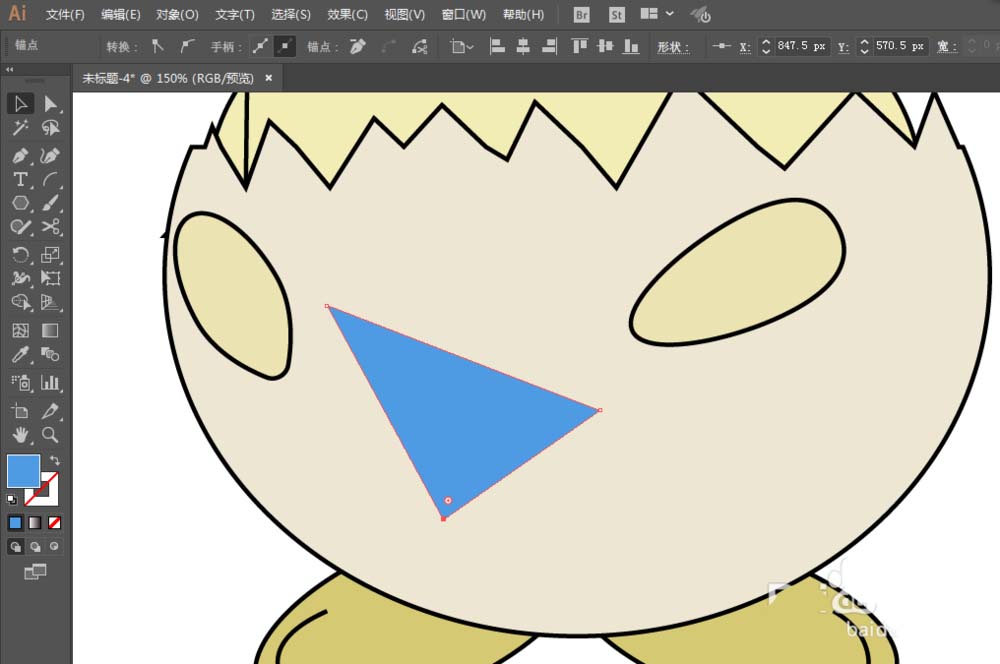Image resolution: width=1000 pixels, height=664 pixels.
Task: Align anchors horizontally left
Action: 497,46
